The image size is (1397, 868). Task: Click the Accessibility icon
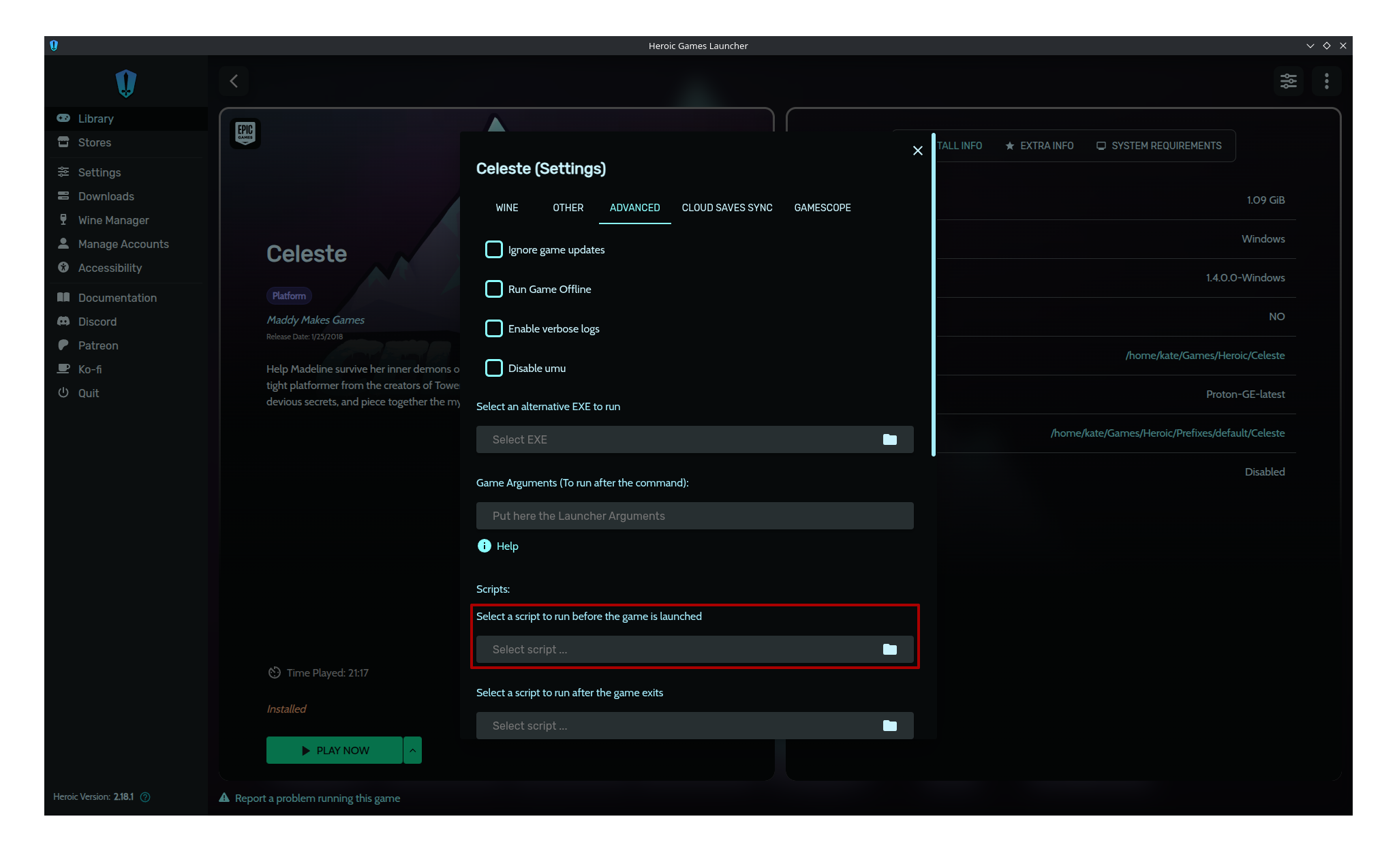tap(63, 267)
